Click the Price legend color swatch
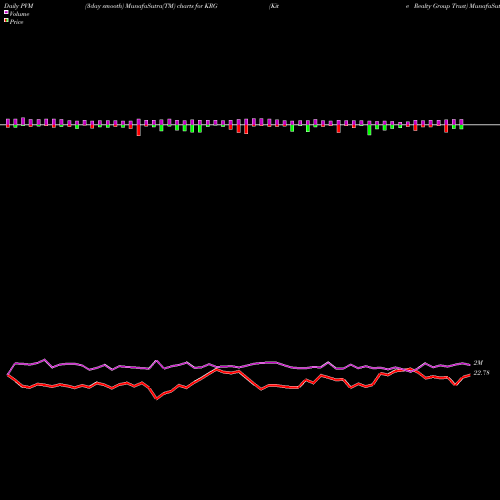The height and width of the screenshot is (500, 500). (6, 20)
